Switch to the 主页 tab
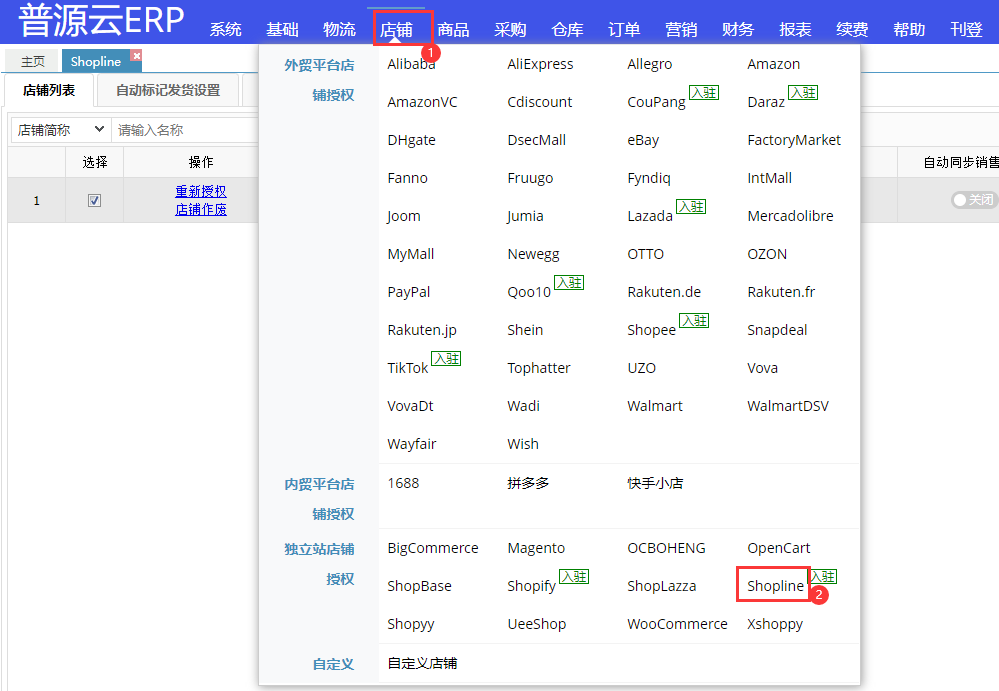Screen dimensions: 999x691 [32, 61]
